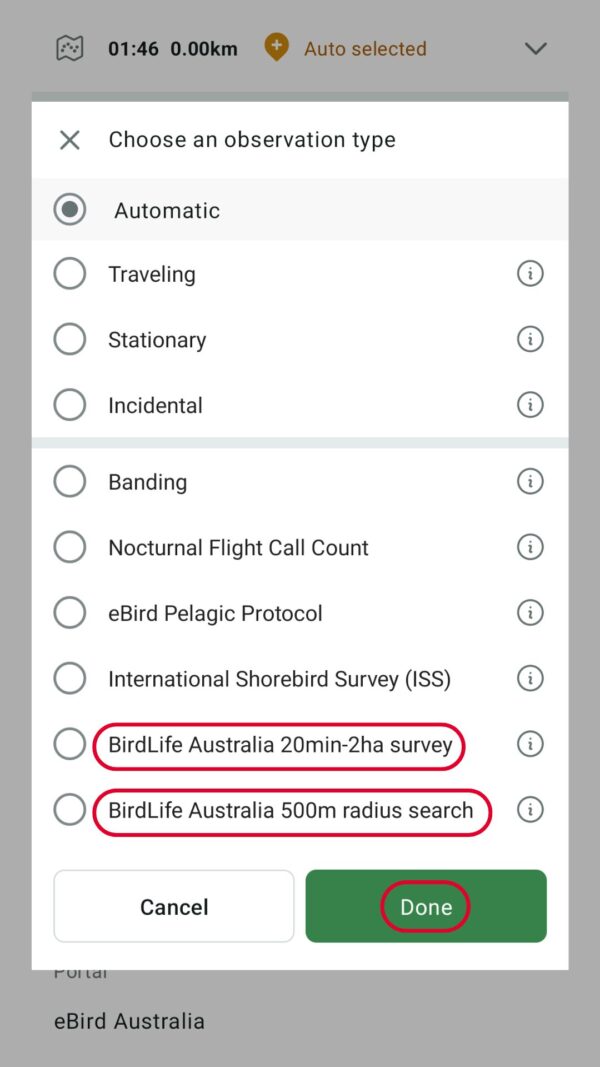This screenshot has height=1067, width=600.
Task: Show info for eBird Pelagic Protocol
Action: pos(531,613)
